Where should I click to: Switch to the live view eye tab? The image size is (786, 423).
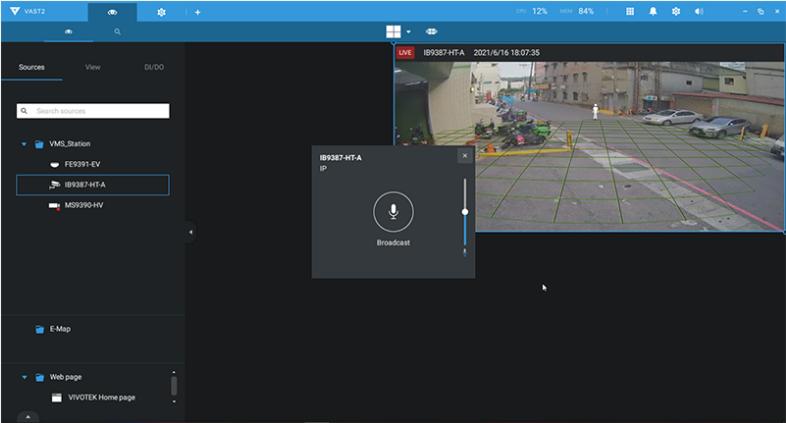click(x=112, y=12)
